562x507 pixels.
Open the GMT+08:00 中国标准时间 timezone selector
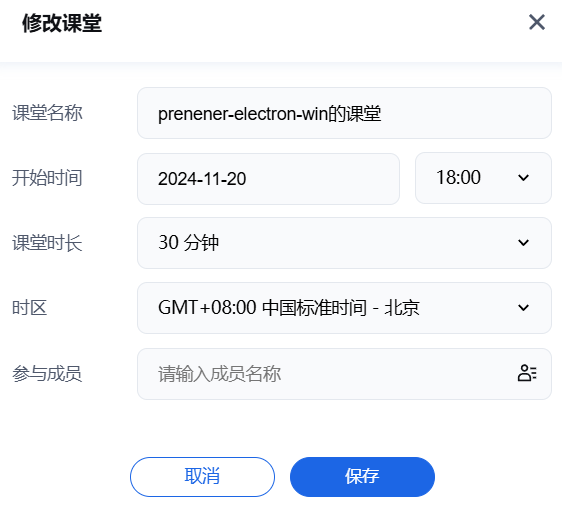point(344,308)
